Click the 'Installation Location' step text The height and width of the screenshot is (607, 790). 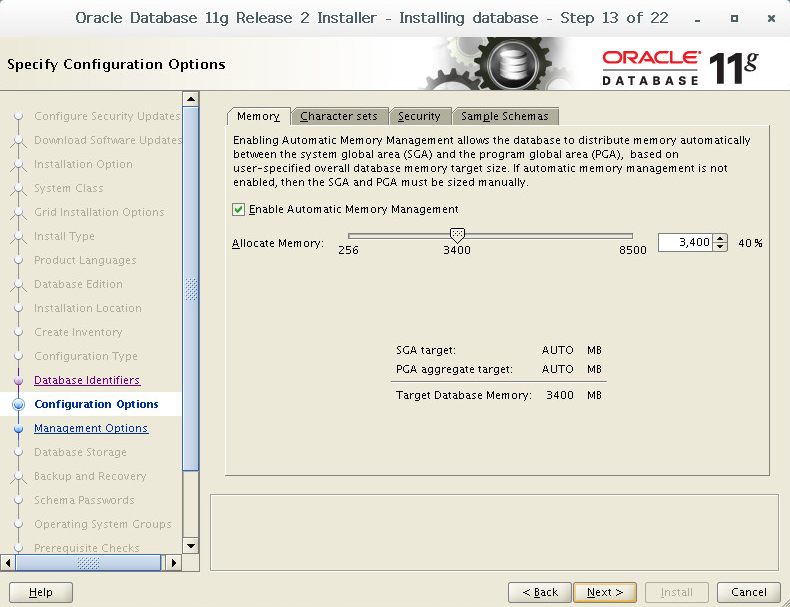click(x=88, y=308)
